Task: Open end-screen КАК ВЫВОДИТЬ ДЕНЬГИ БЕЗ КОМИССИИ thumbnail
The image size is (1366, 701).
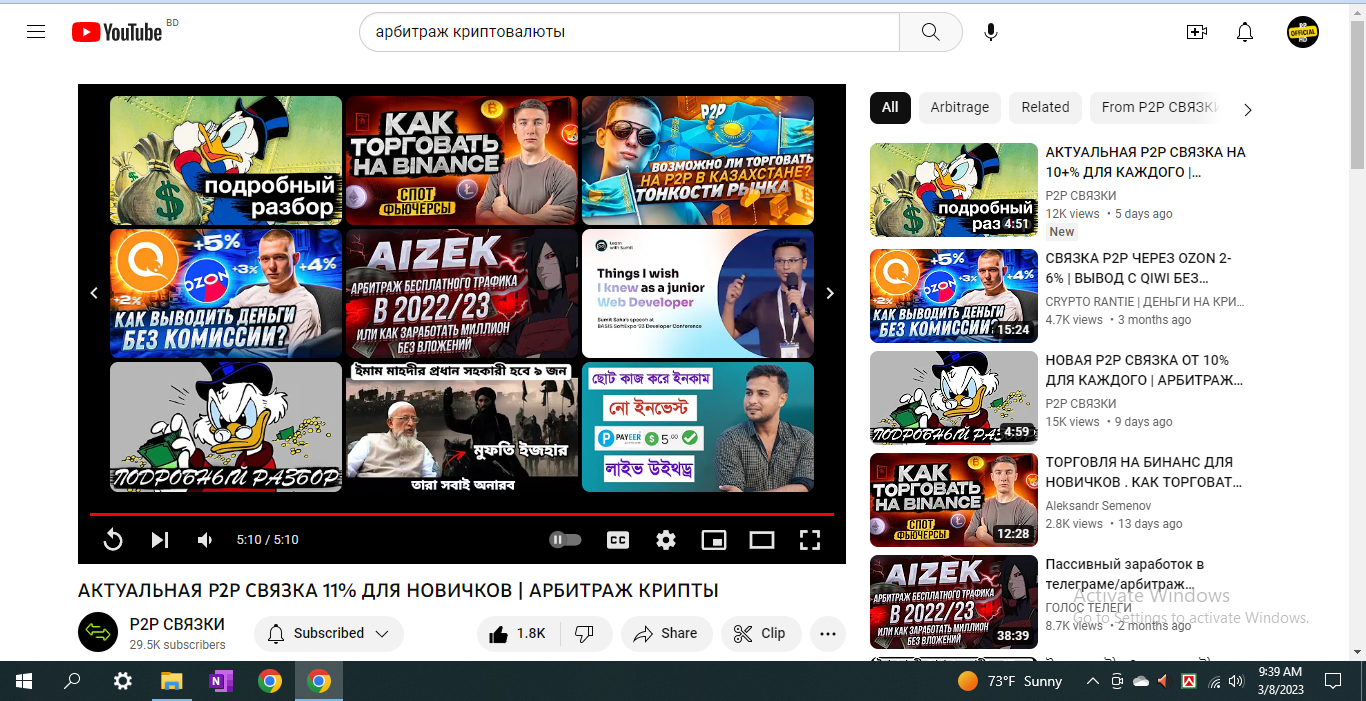Action: point(226,293)
